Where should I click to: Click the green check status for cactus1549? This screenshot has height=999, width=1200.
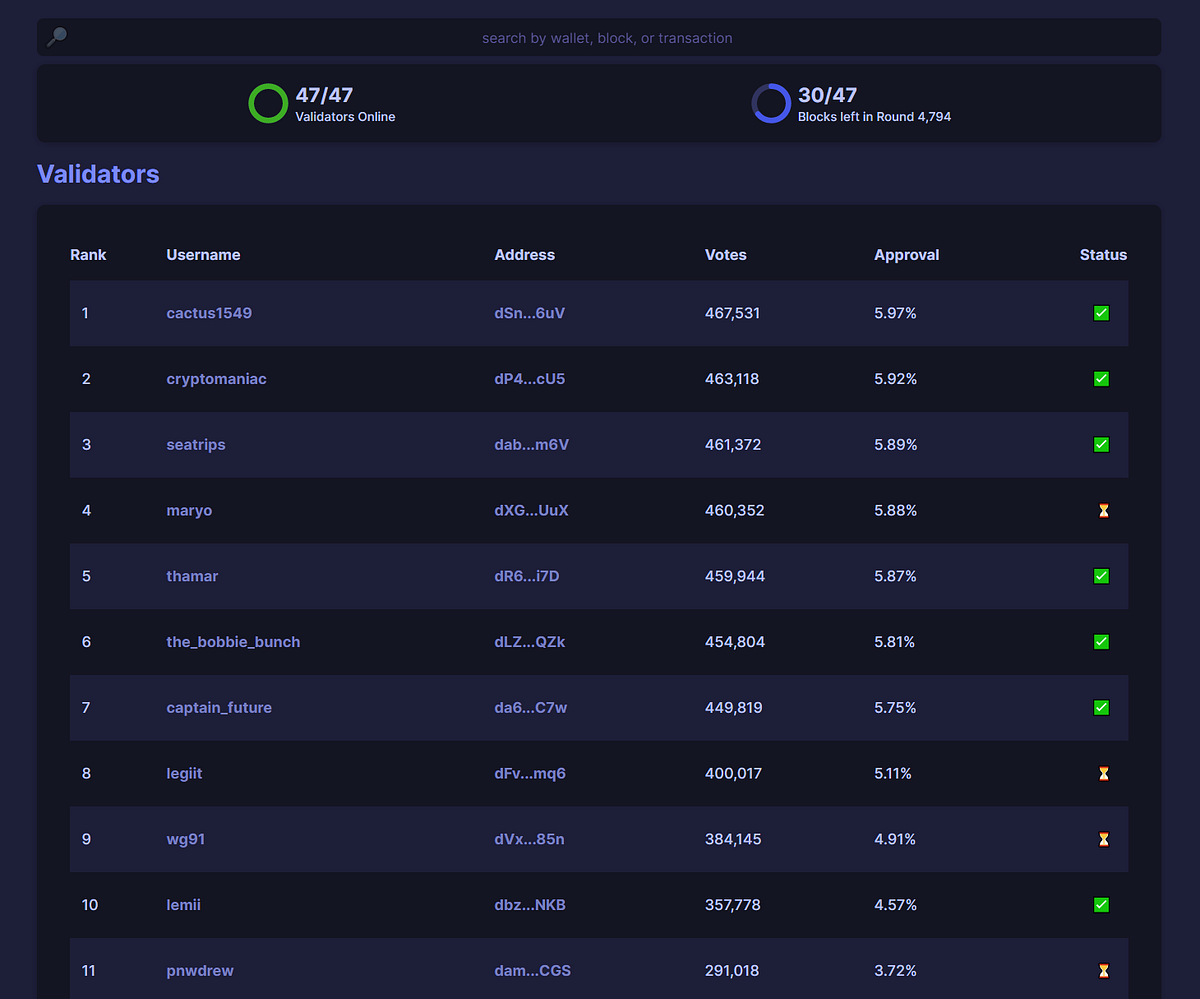1101,313
